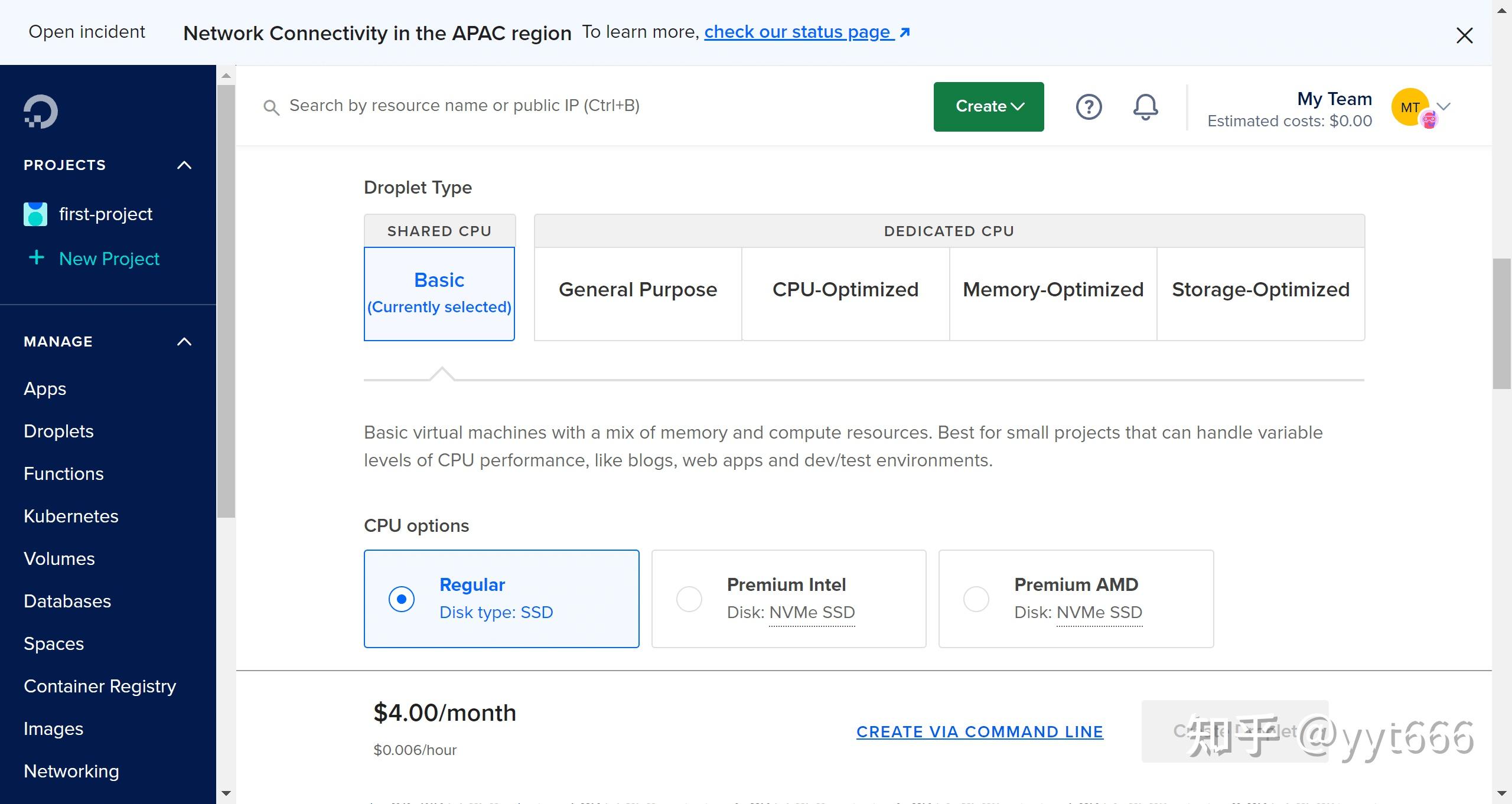Screen dimensions: 1512x804
Task: Switch to the General Purpose droplet tab
Action: point(637,289)
